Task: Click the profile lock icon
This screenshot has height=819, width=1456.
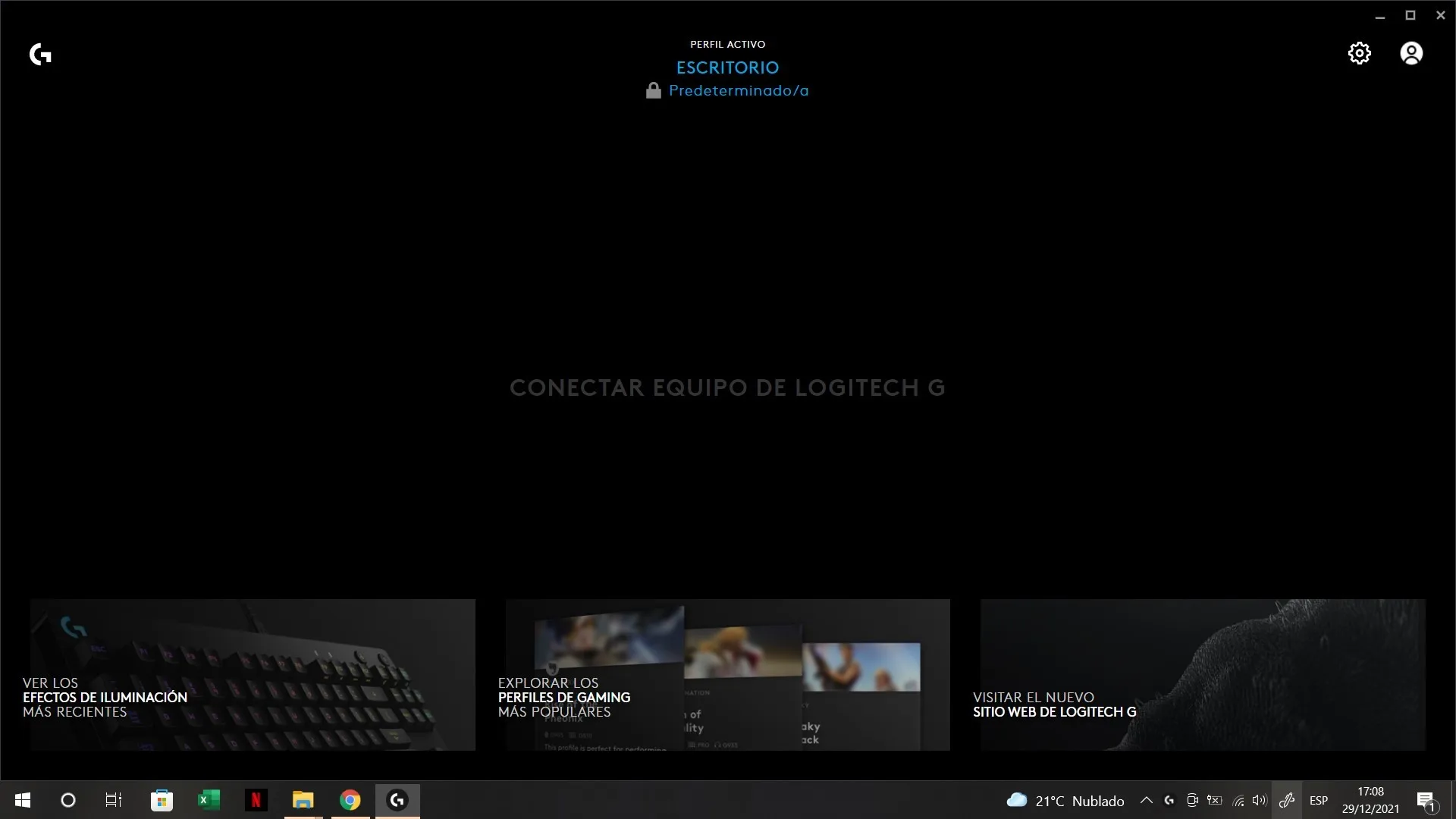Action: 653,91
